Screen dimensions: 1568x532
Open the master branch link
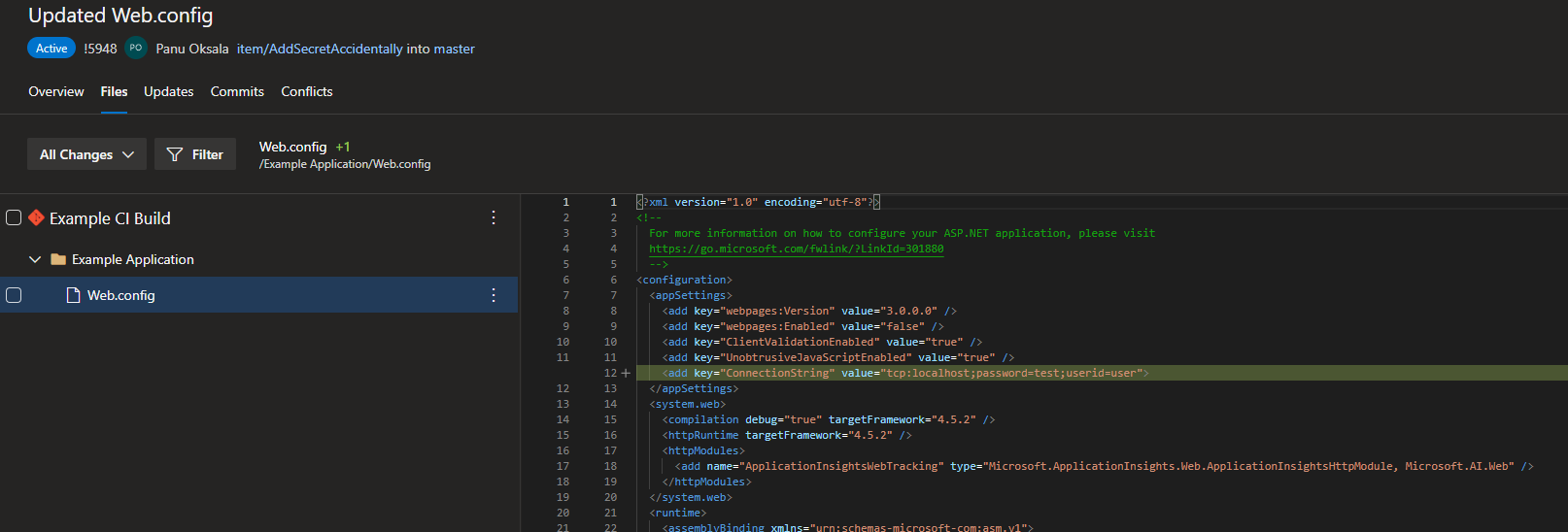click(454, 49)
